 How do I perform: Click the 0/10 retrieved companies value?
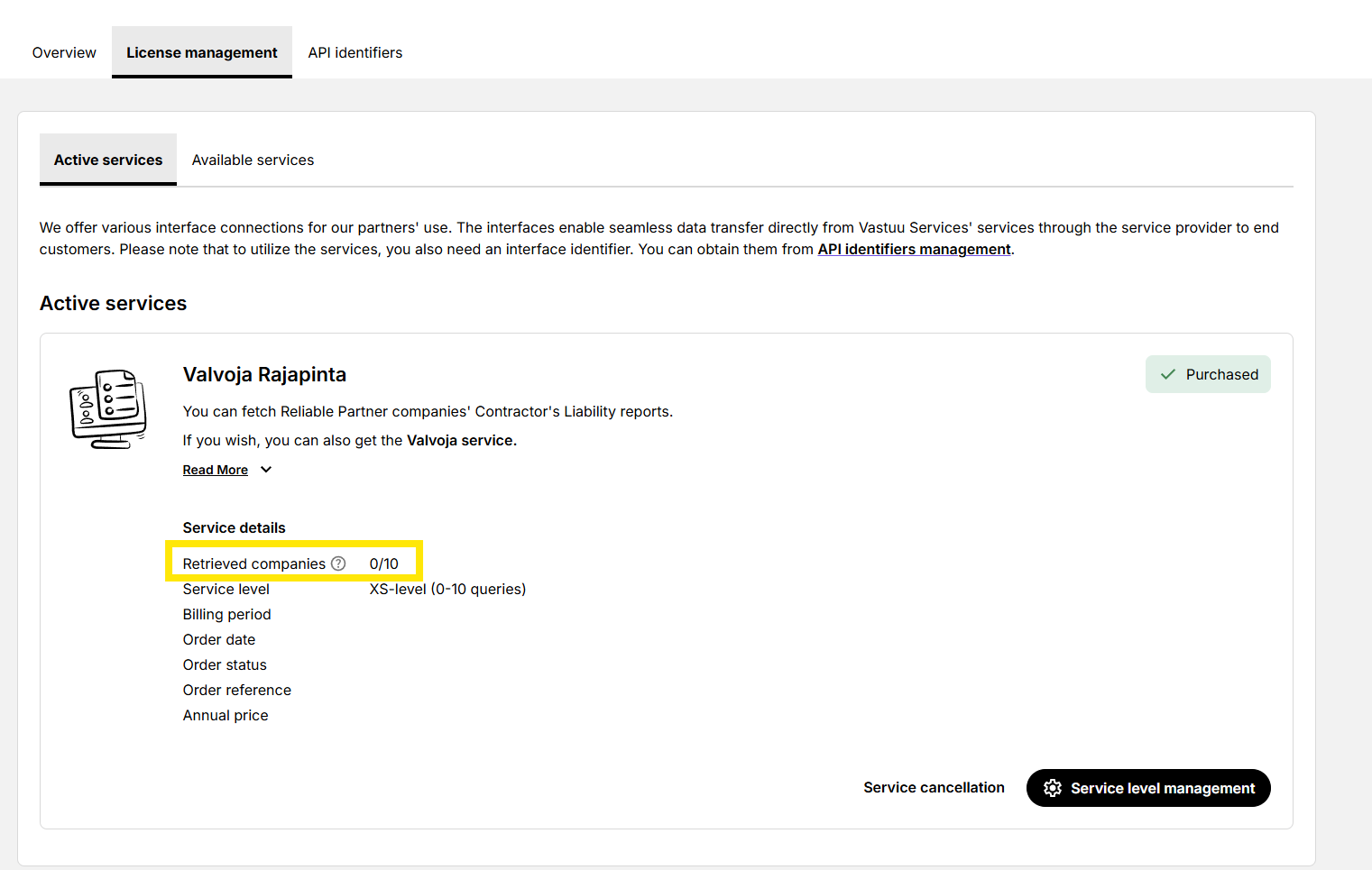point(383,563)
